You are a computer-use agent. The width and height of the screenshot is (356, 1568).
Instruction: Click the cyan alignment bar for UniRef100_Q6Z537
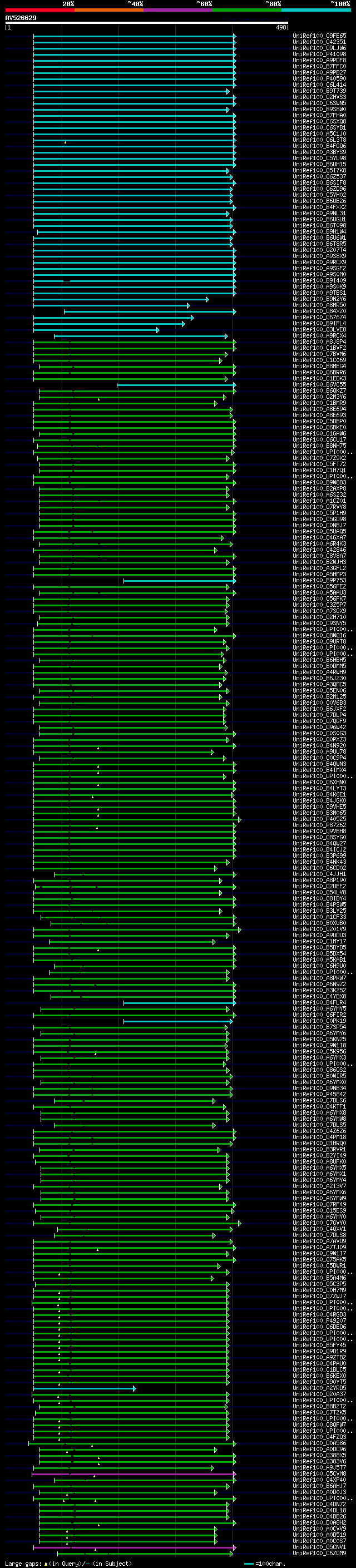(135, 177)
